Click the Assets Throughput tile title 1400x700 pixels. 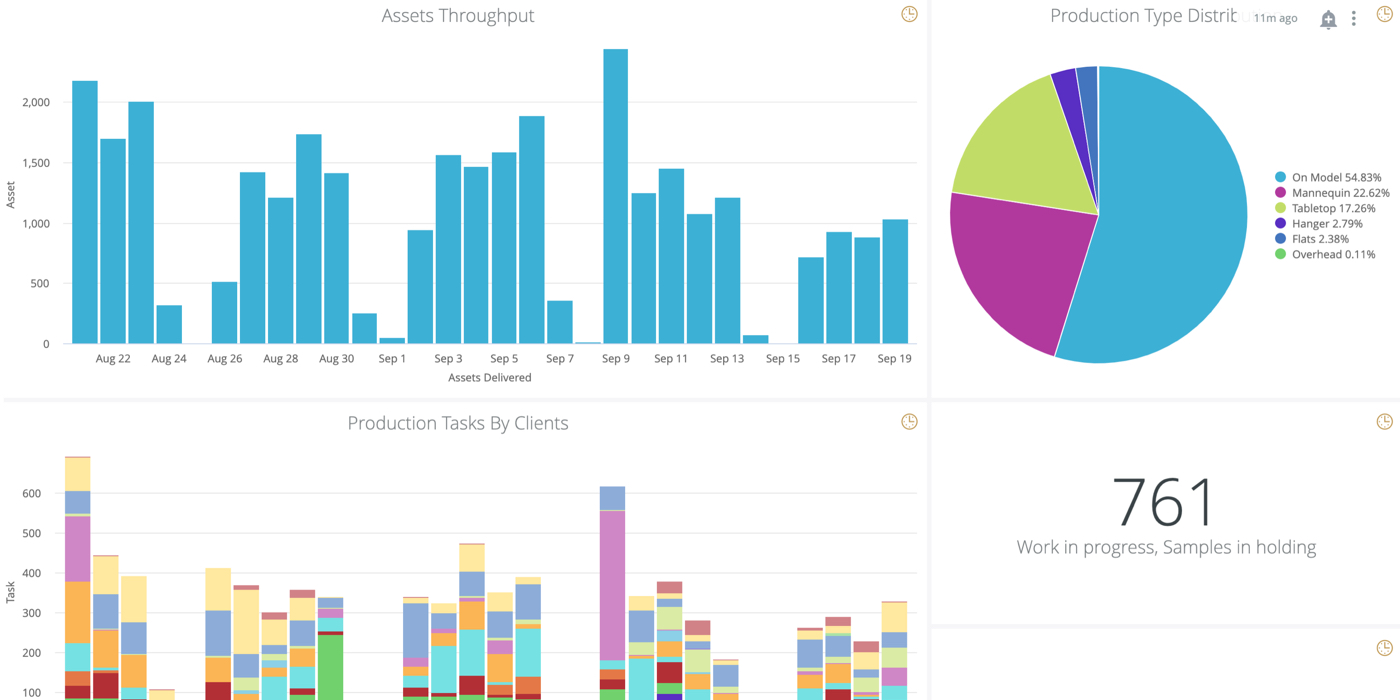(x=458, y=16)
